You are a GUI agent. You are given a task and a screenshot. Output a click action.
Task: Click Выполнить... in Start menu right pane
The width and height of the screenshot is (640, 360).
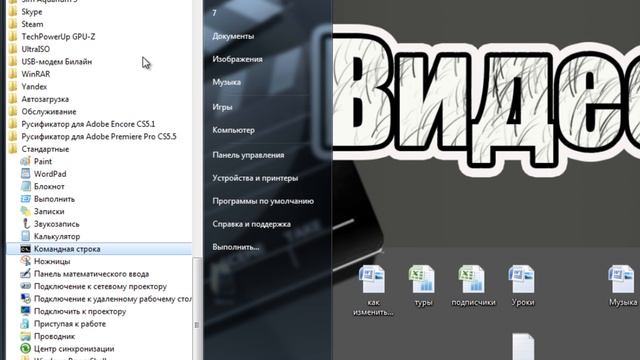pos(236,247)
